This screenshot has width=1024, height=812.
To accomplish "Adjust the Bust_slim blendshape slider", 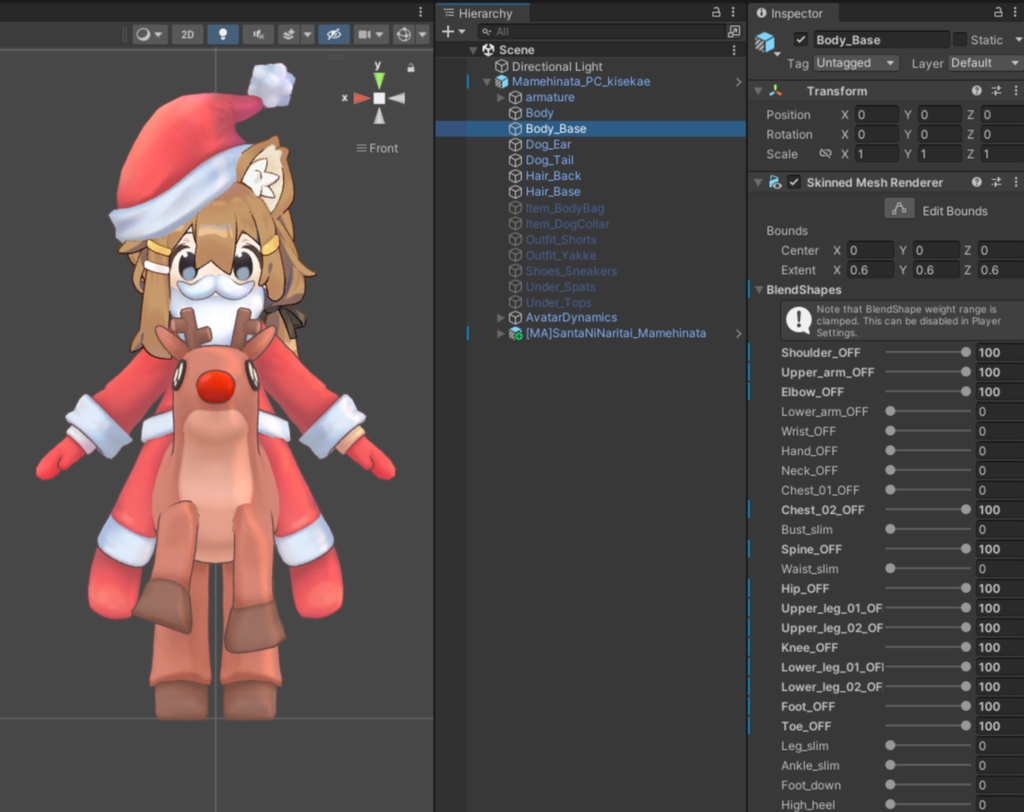I will click(x=928, y=529).
